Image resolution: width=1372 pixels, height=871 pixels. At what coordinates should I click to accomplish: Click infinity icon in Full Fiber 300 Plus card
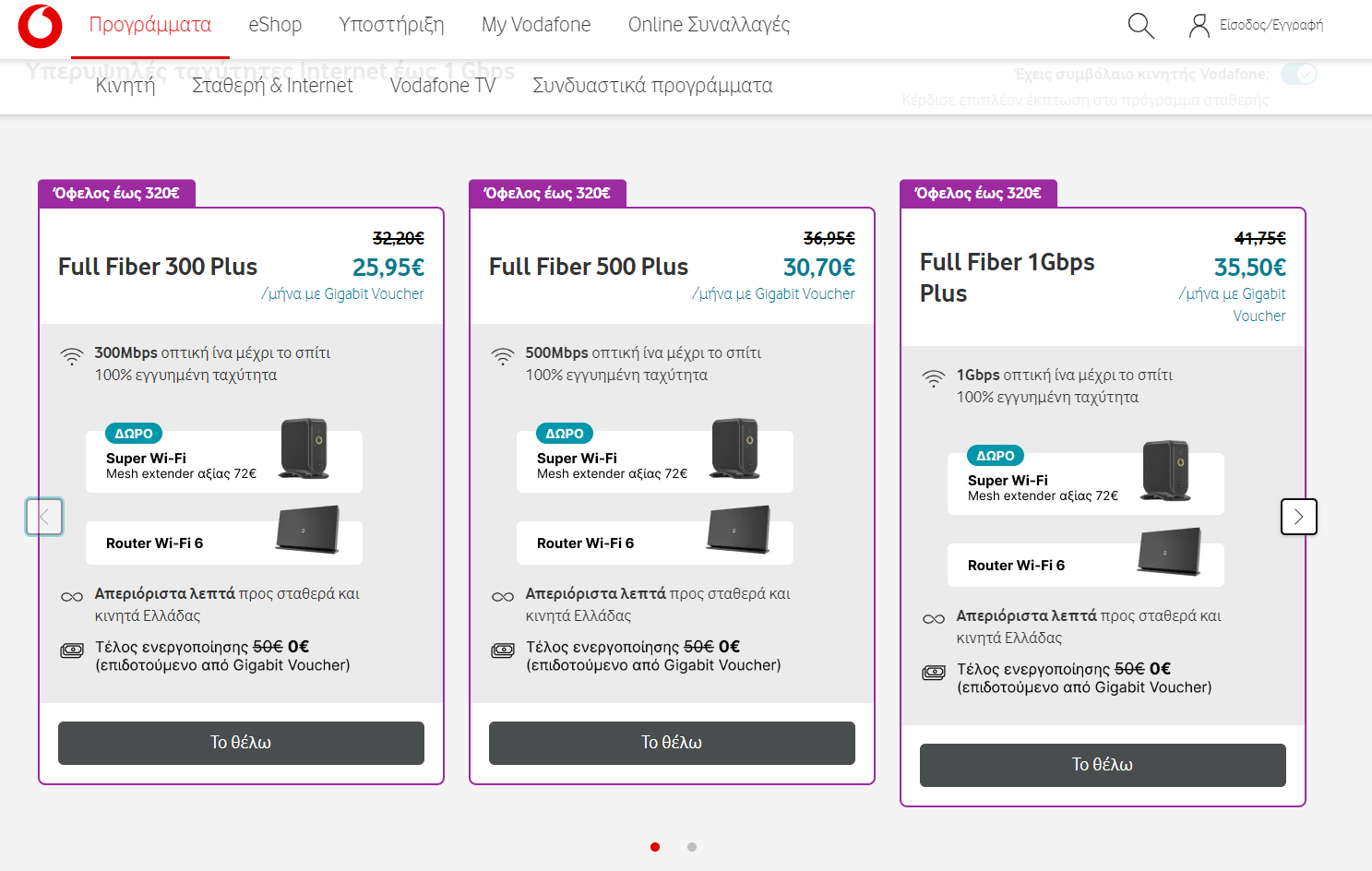[x=72, y=597]
